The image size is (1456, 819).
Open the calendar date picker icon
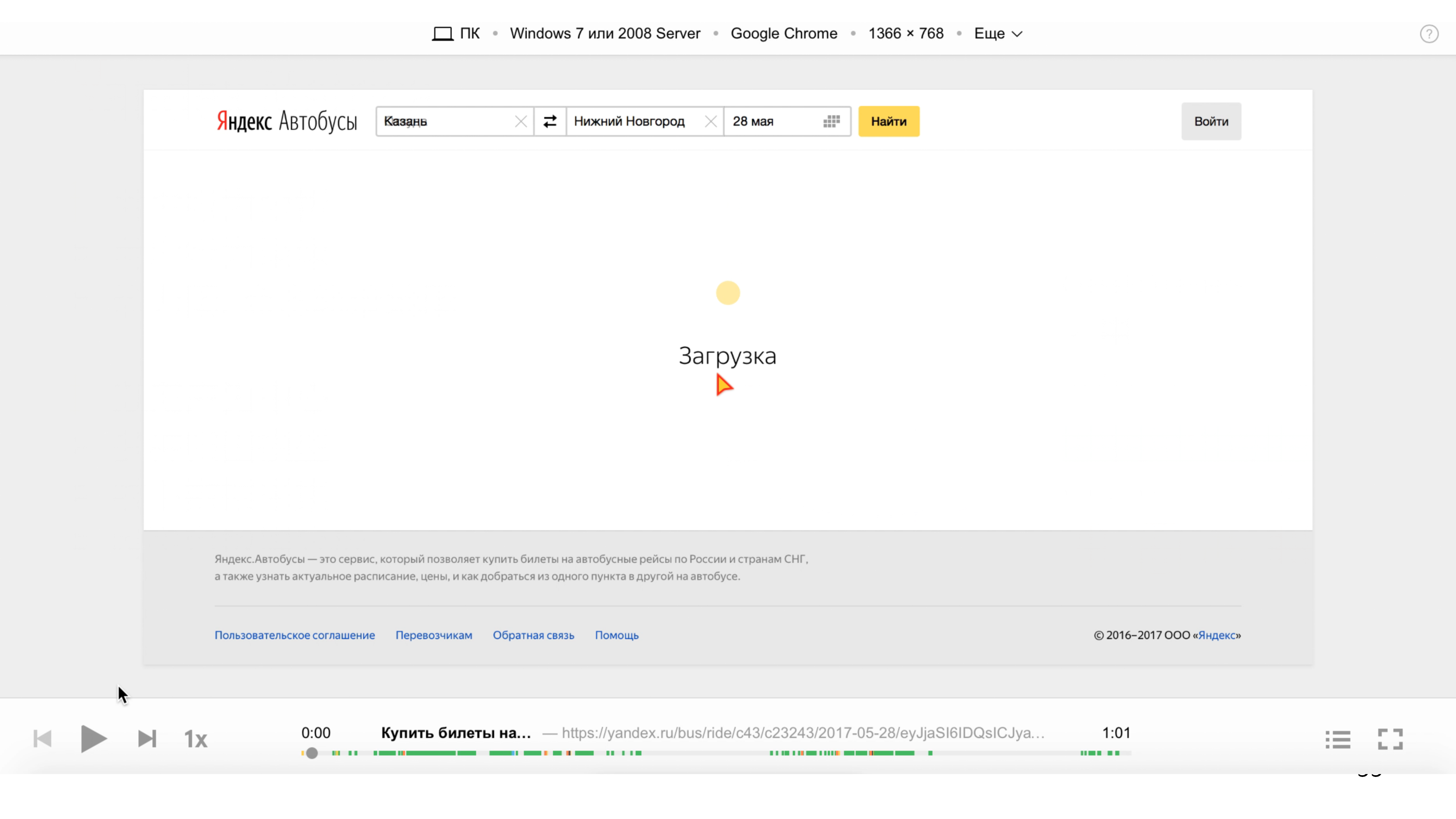pos(831,121)
